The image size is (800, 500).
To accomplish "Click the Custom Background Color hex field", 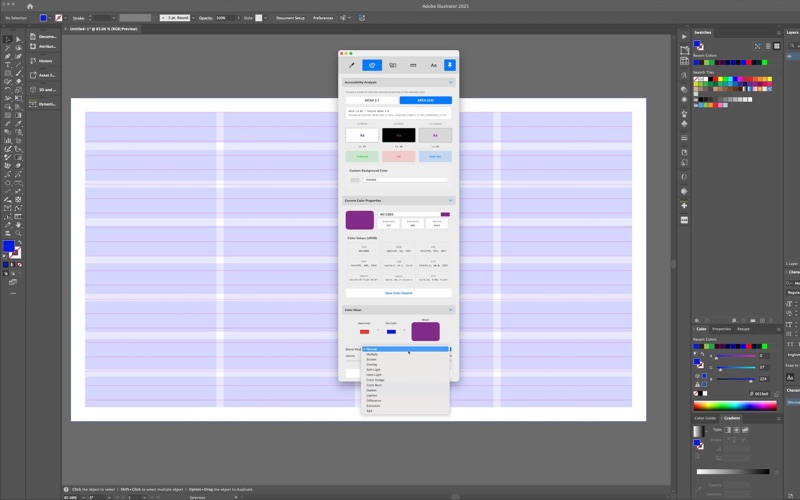I will 406,180.
